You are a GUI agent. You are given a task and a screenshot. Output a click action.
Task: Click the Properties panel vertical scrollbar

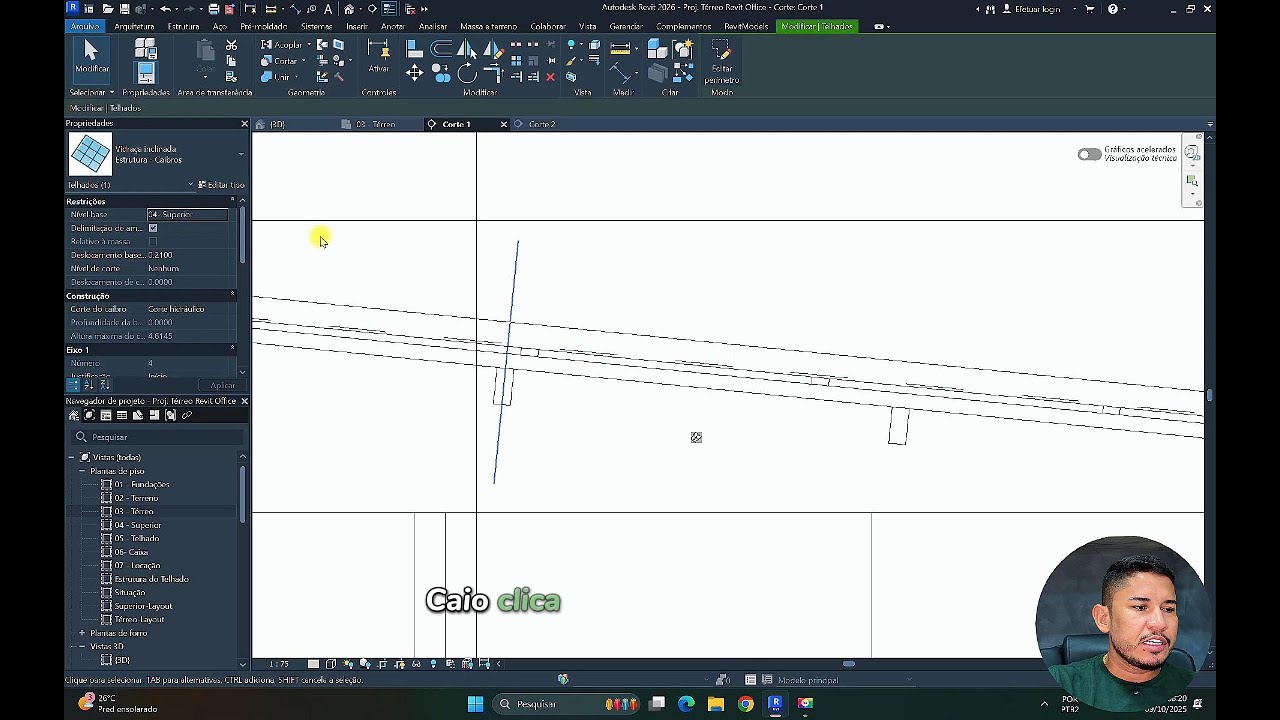click(x=242, y=235)
